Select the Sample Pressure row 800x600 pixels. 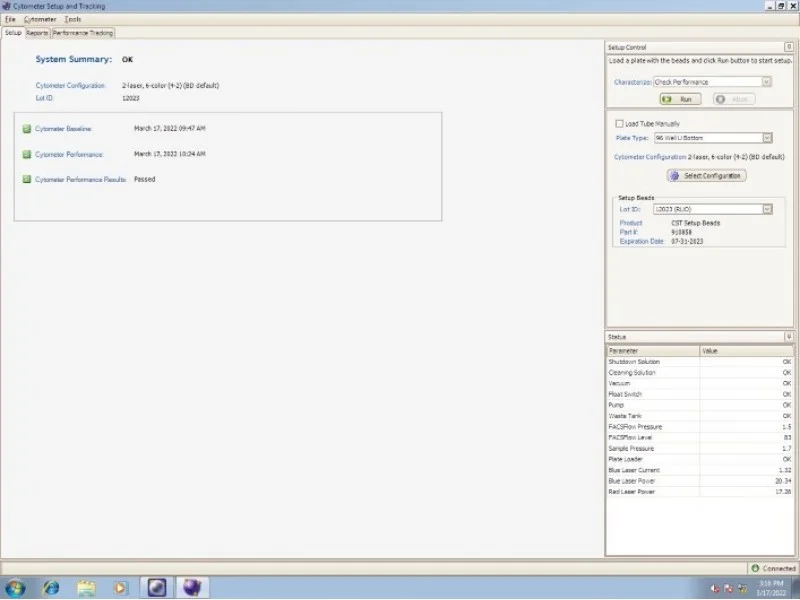[x=699, y=448]
